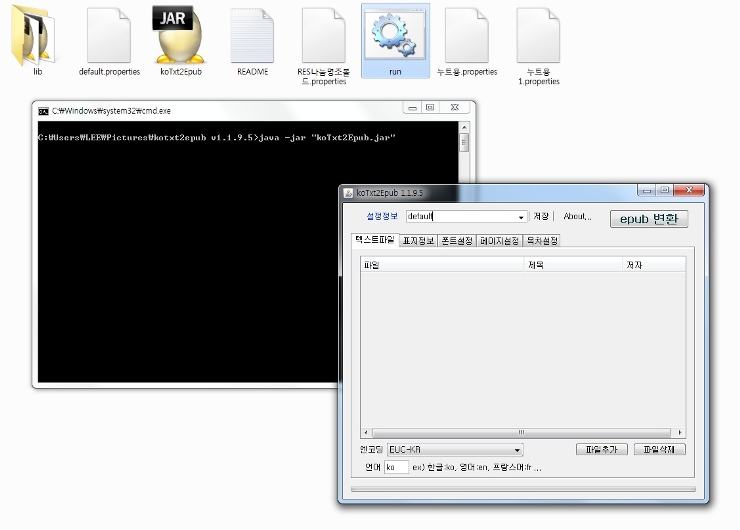Select the koTxt2Epub JAR file icon

[x=180, y=34]
